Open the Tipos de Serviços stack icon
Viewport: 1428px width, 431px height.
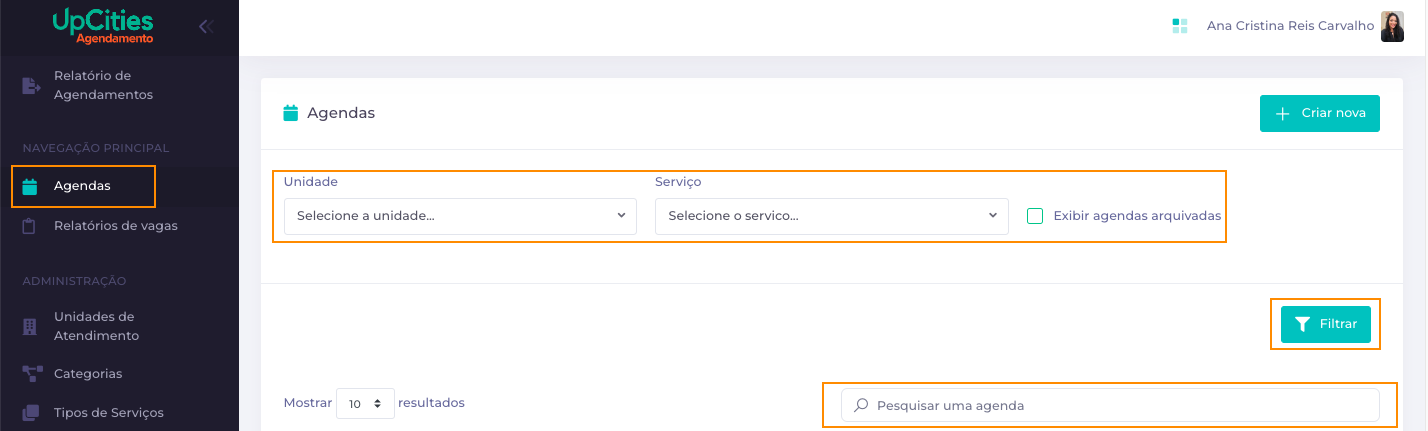point(31,413)
